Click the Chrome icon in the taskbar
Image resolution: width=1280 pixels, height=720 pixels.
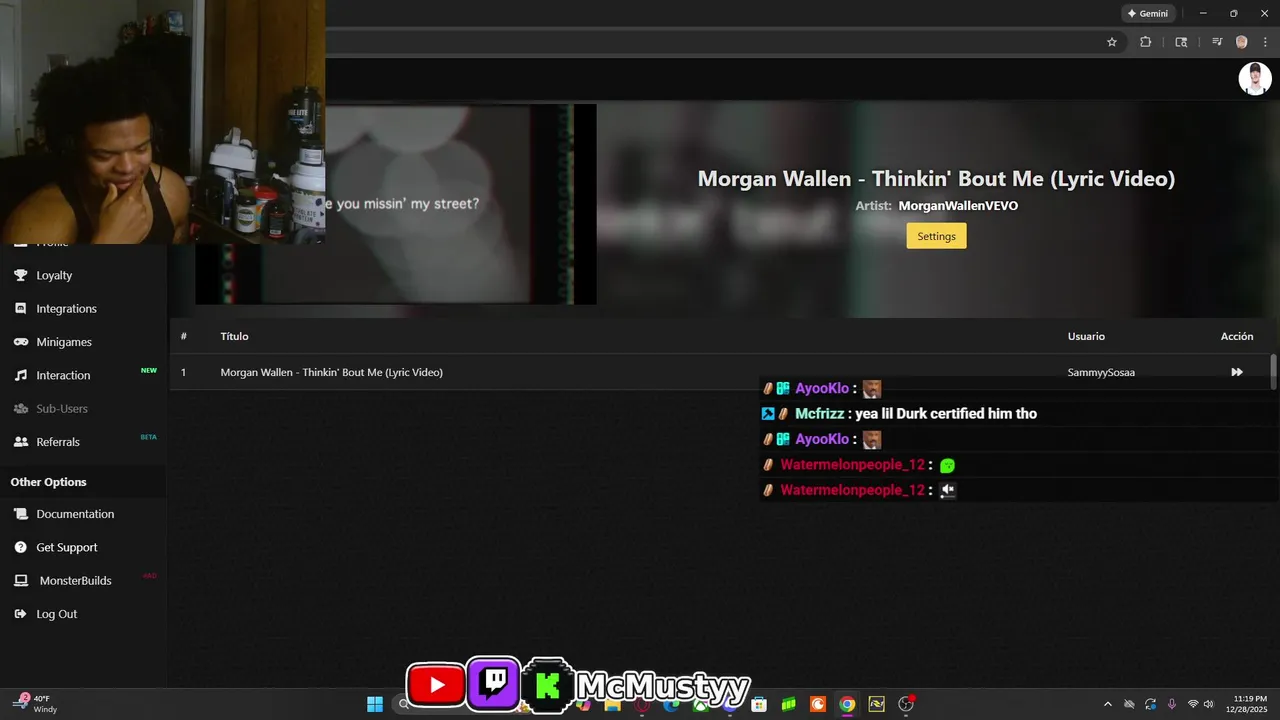click(x=847, y=705)
